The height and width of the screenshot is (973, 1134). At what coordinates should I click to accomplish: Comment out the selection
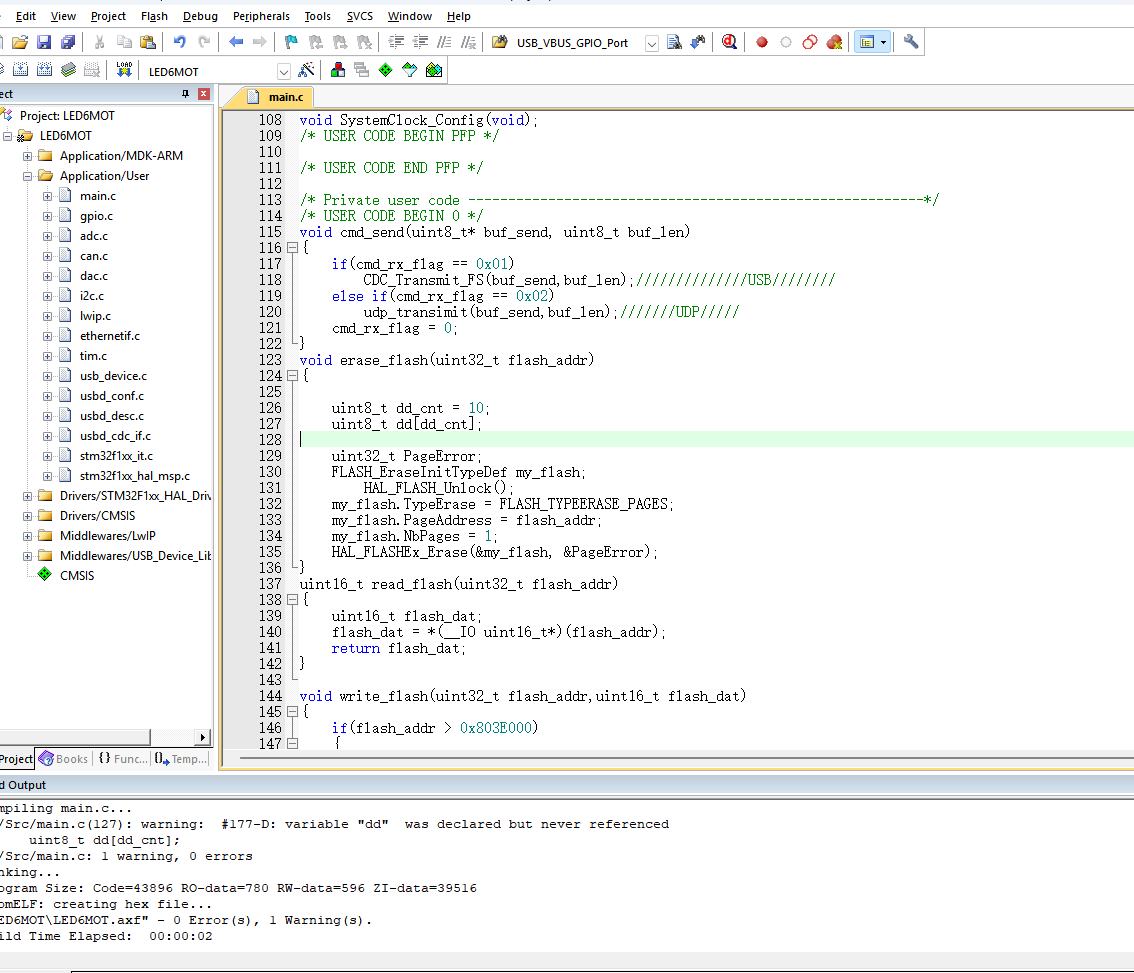(445, 43)
